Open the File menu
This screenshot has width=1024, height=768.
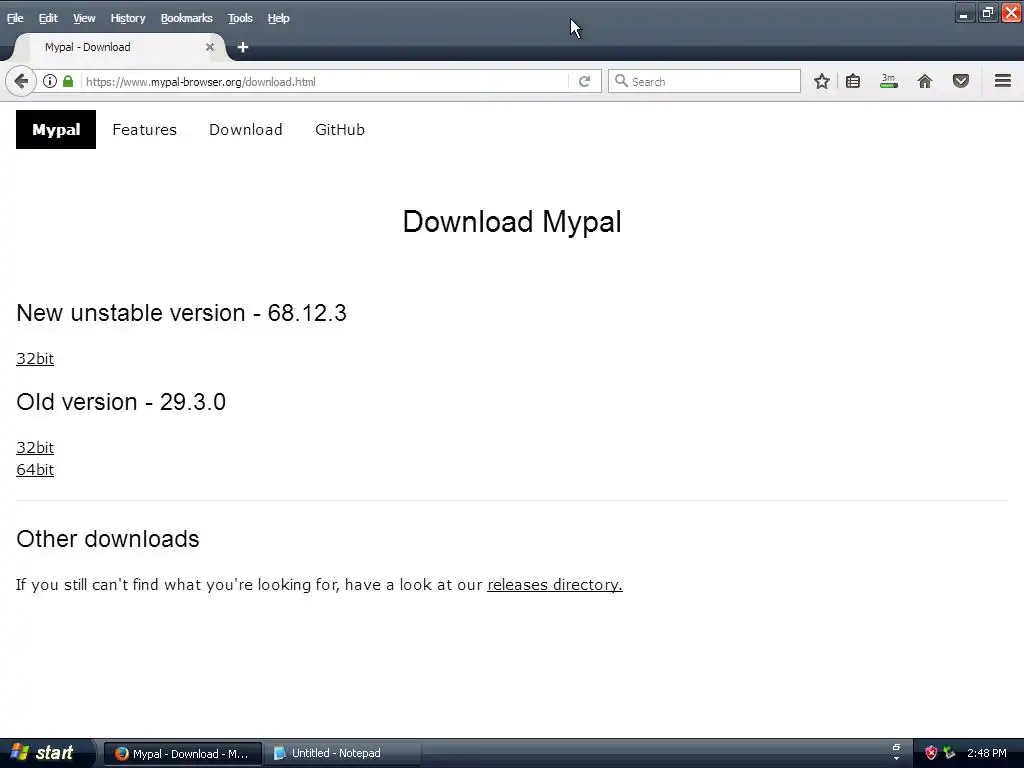tap(15, 18)
